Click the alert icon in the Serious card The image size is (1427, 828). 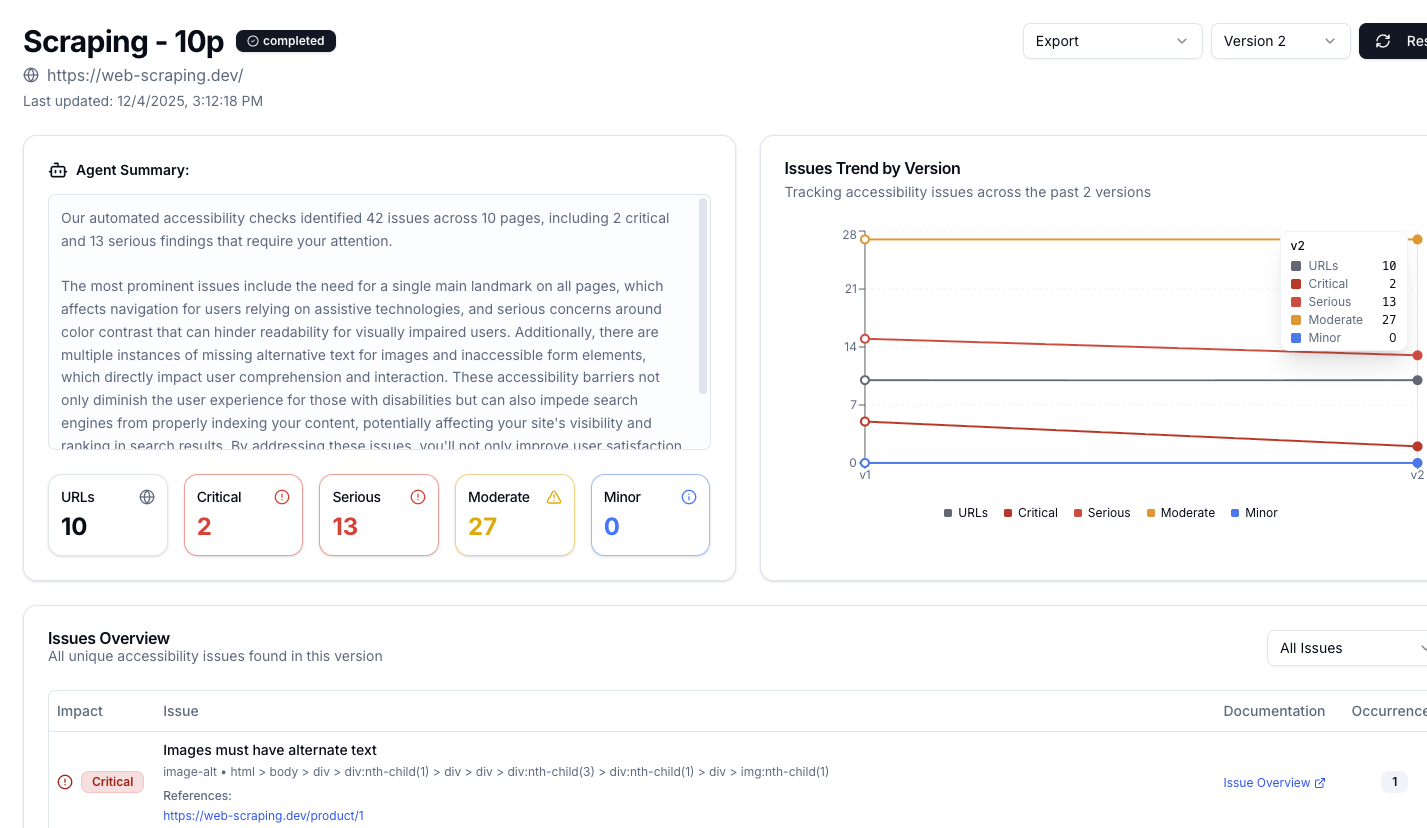[x=418, y=497]
